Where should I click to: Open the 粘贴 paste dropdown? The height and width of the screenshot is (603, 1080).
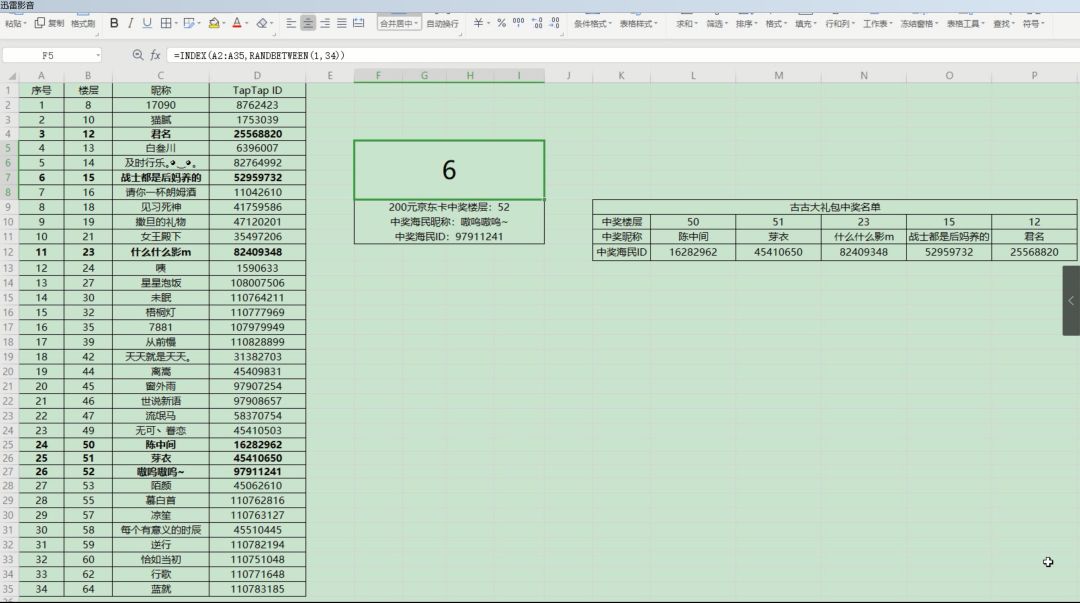pos(15,23)
